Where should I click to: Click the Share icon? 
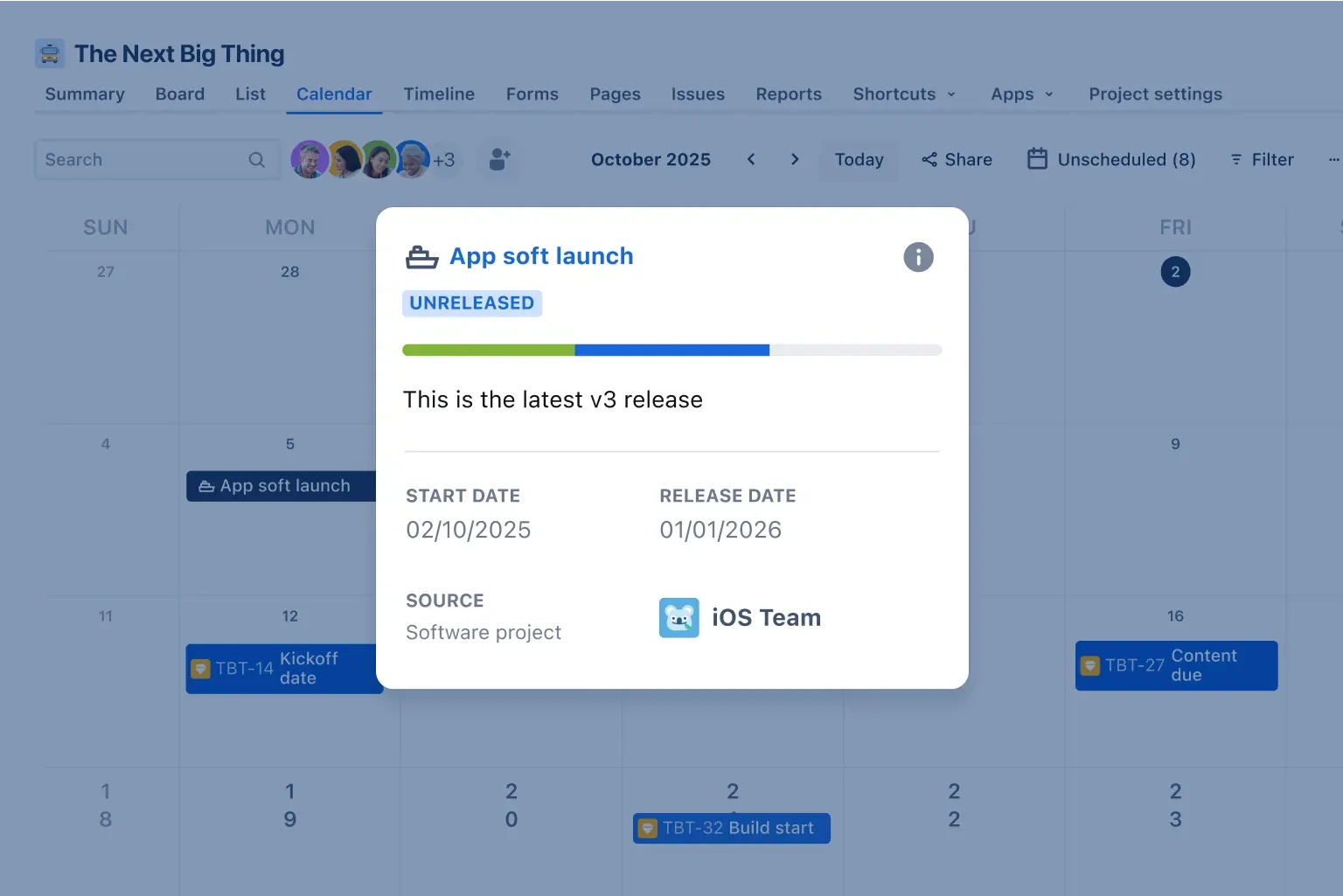click(x=929, y=159)
